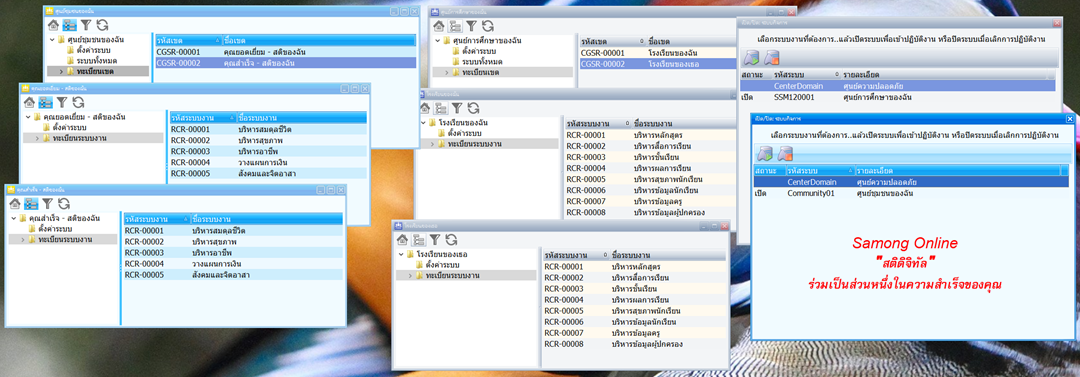Toggle tree view icon in โรงเรียนของฉัน window
This screenshot has width=1080, height=377.
pos(441,108)
